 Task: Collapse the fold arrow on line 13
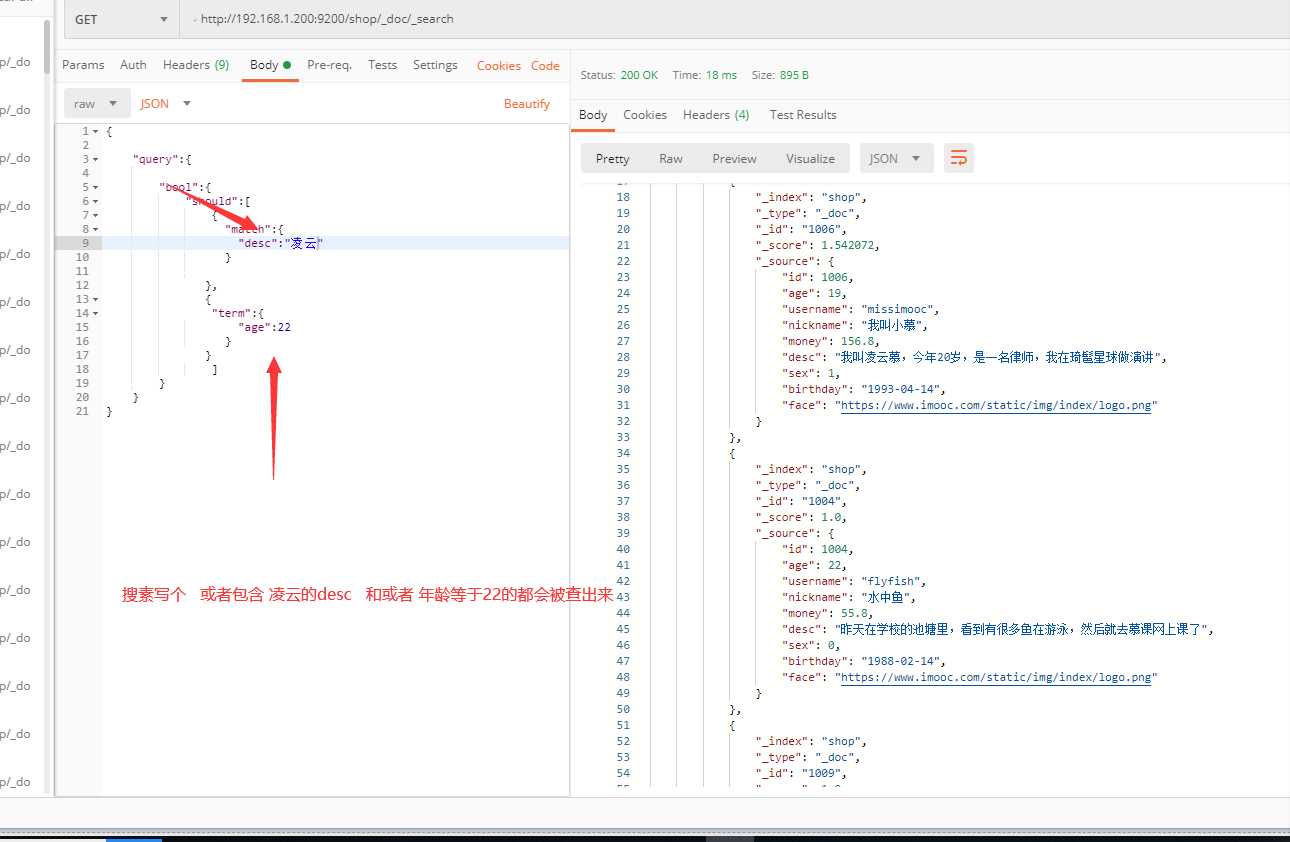(x=96, y=299)
